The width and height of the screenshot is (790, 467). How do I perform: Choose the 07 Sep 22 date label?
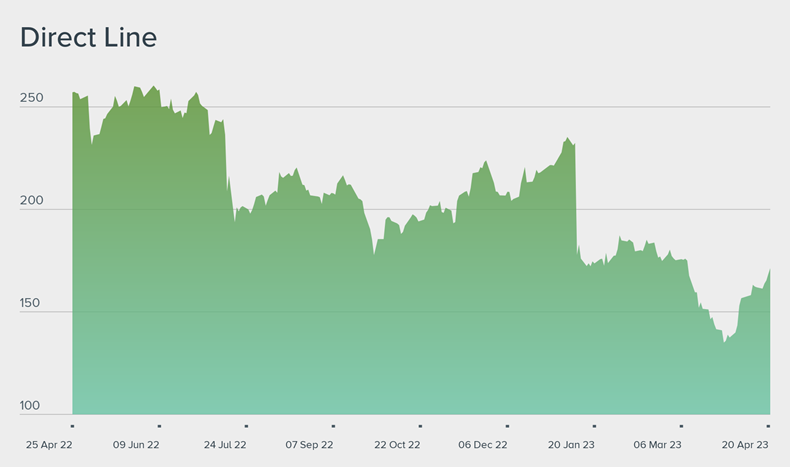(309, 444)
